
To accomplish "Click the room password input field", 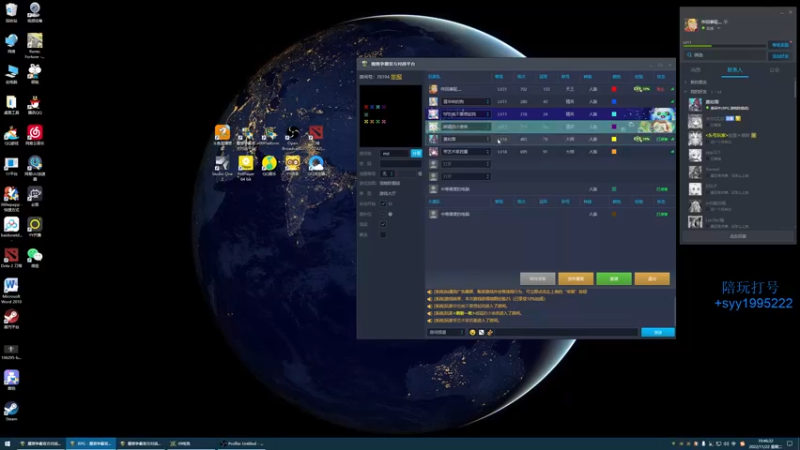I will [401, 163].
